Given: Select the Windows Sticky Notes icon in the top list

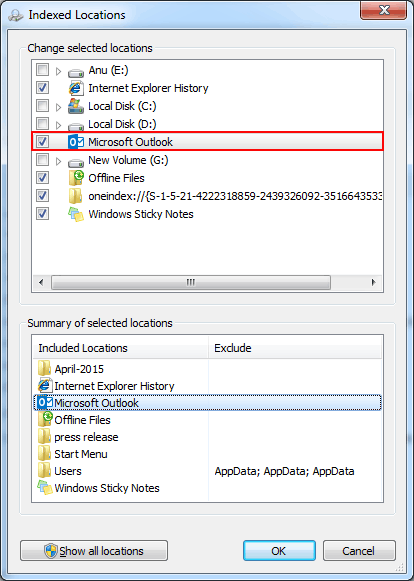Looking at the screenshot, I should tap(76, 214).
